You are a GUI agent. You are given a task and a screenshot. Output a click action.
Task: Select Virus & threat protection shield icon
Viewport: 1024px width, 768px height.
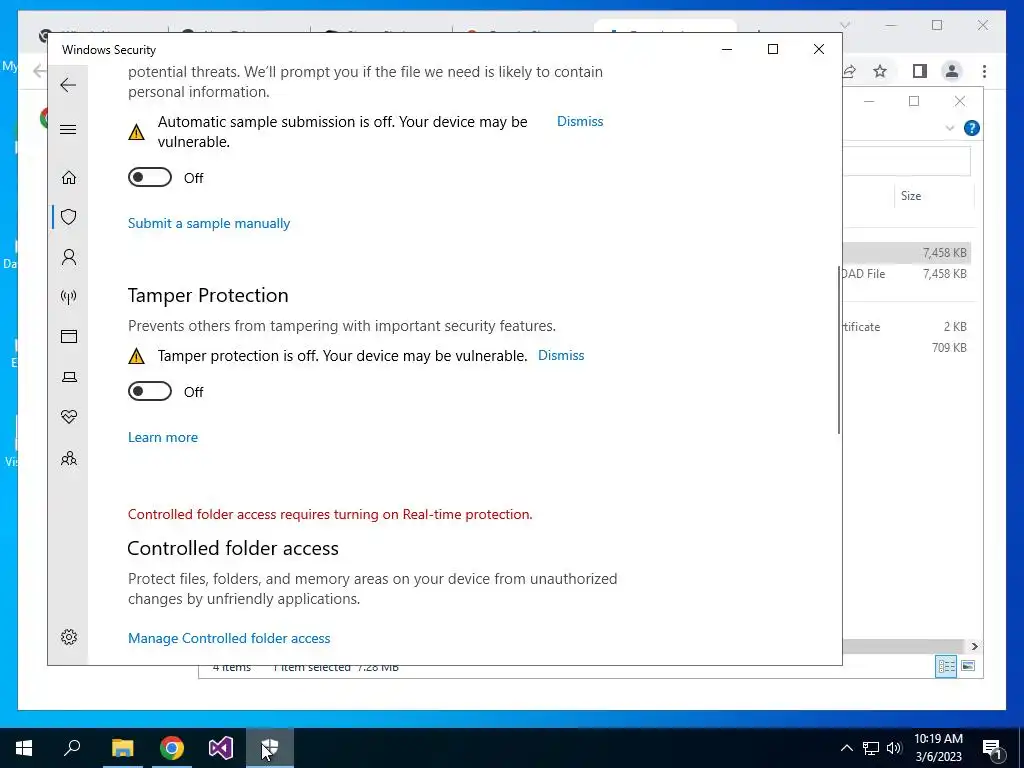point(69,217)
